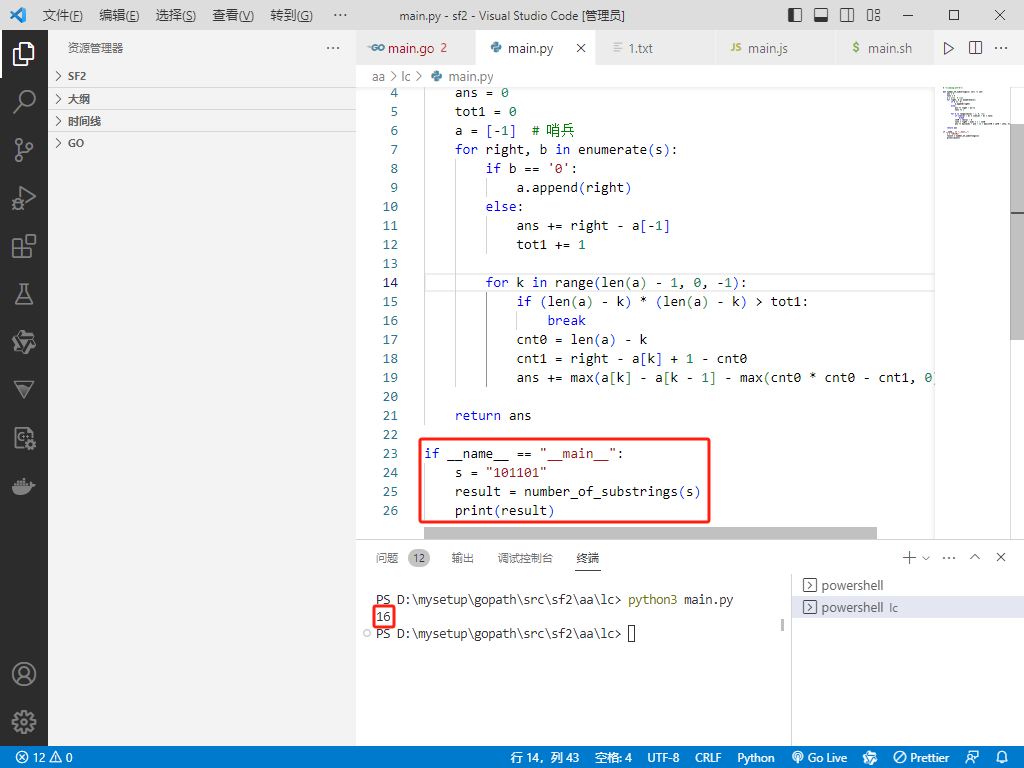Viewport: 1024px width, 768px height.
Task: Click the editor horizontal scrollbar
Action: coord(650,533)
